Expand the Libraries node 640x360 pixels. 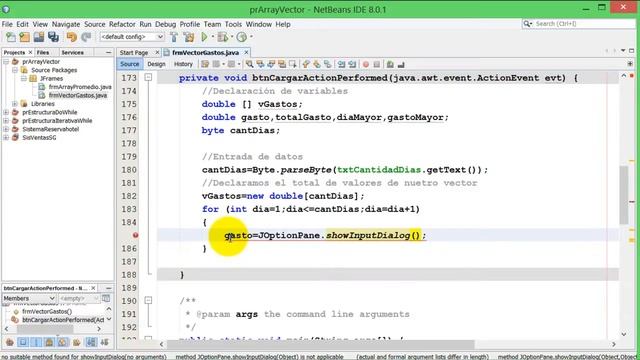(15, 104)
